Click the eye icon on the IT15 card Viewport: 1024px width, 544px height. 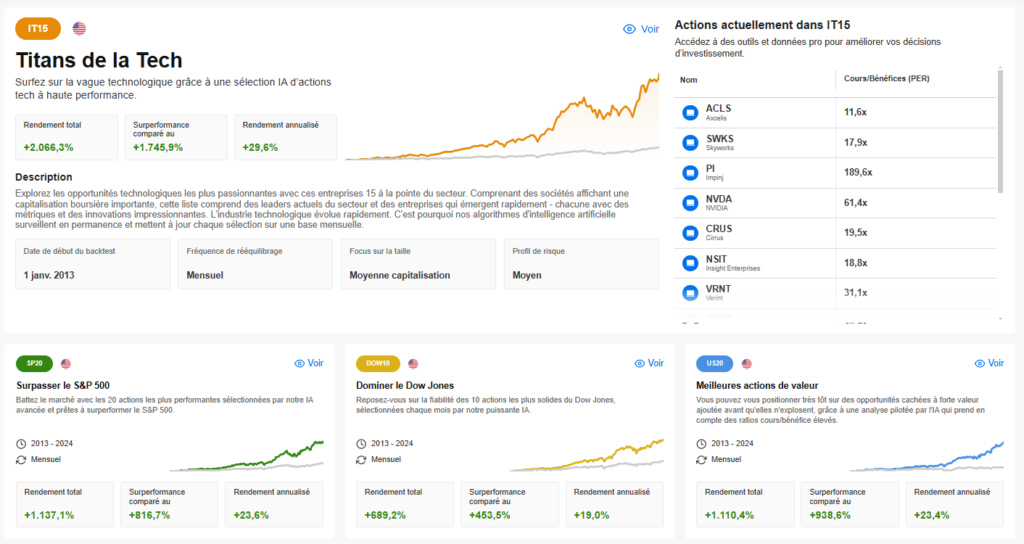point(629,30)
